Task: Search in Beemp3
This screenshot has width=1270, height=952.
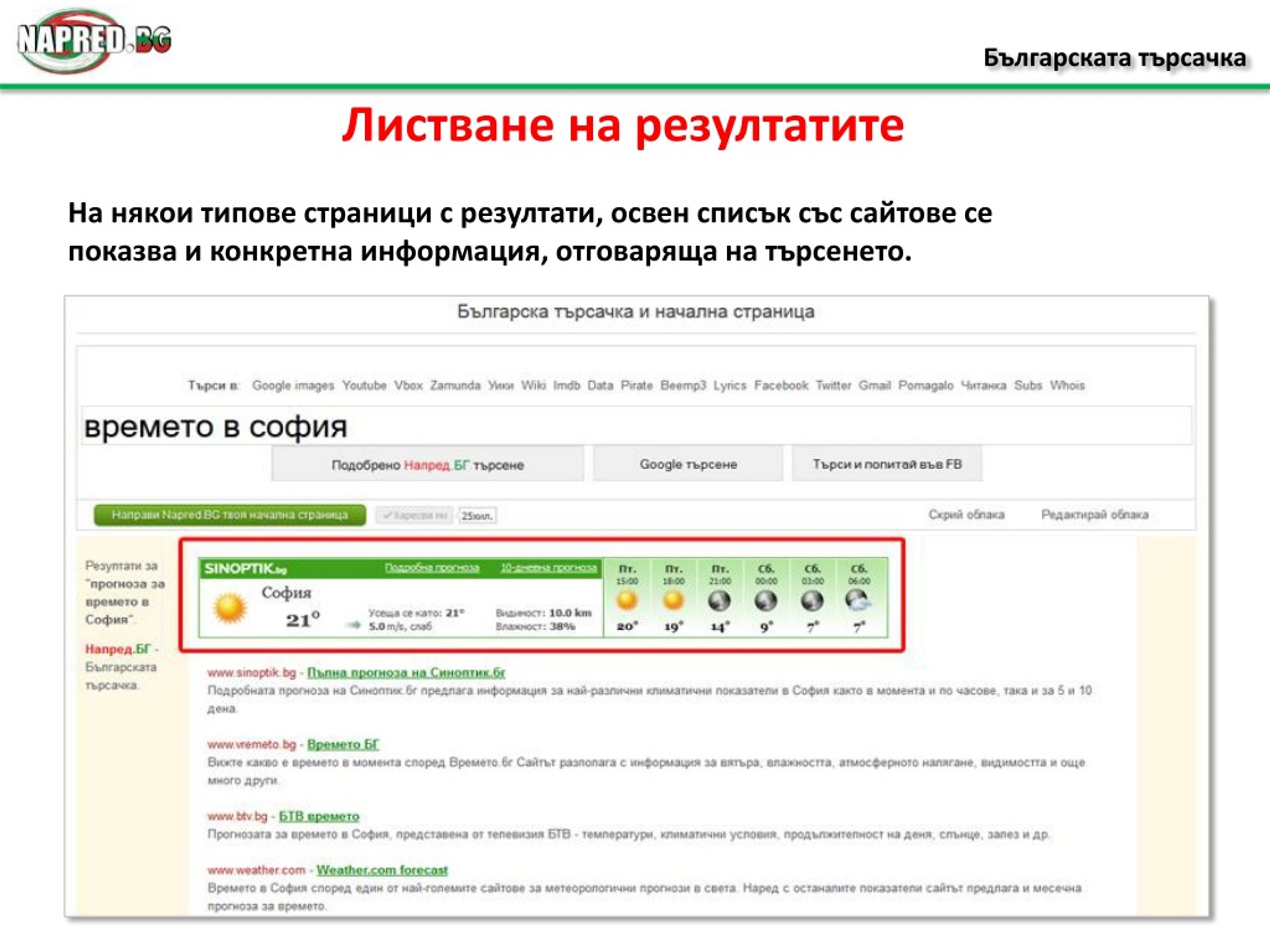Action: tap(683, 385)
